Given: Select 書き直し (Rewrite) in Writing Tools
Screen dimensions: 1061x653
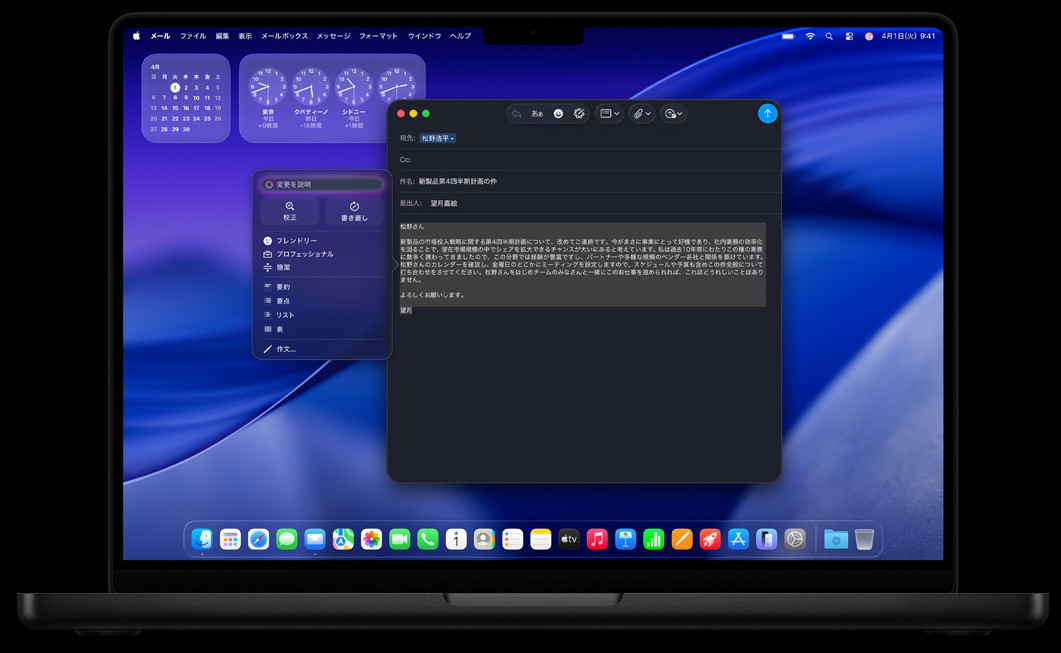Looking at the screenshot, I should (354, 211).
